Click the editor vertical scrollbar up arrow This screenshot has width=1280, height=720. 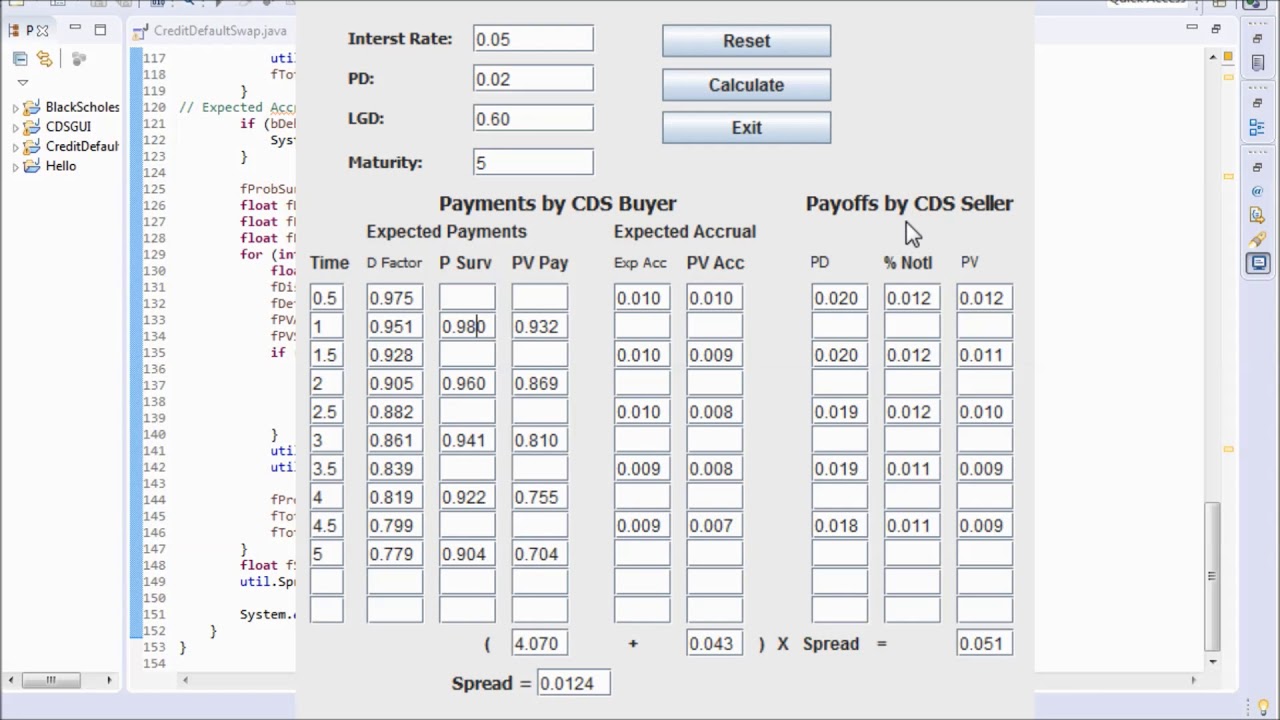pyautogui.click(x=1213, y=59)
